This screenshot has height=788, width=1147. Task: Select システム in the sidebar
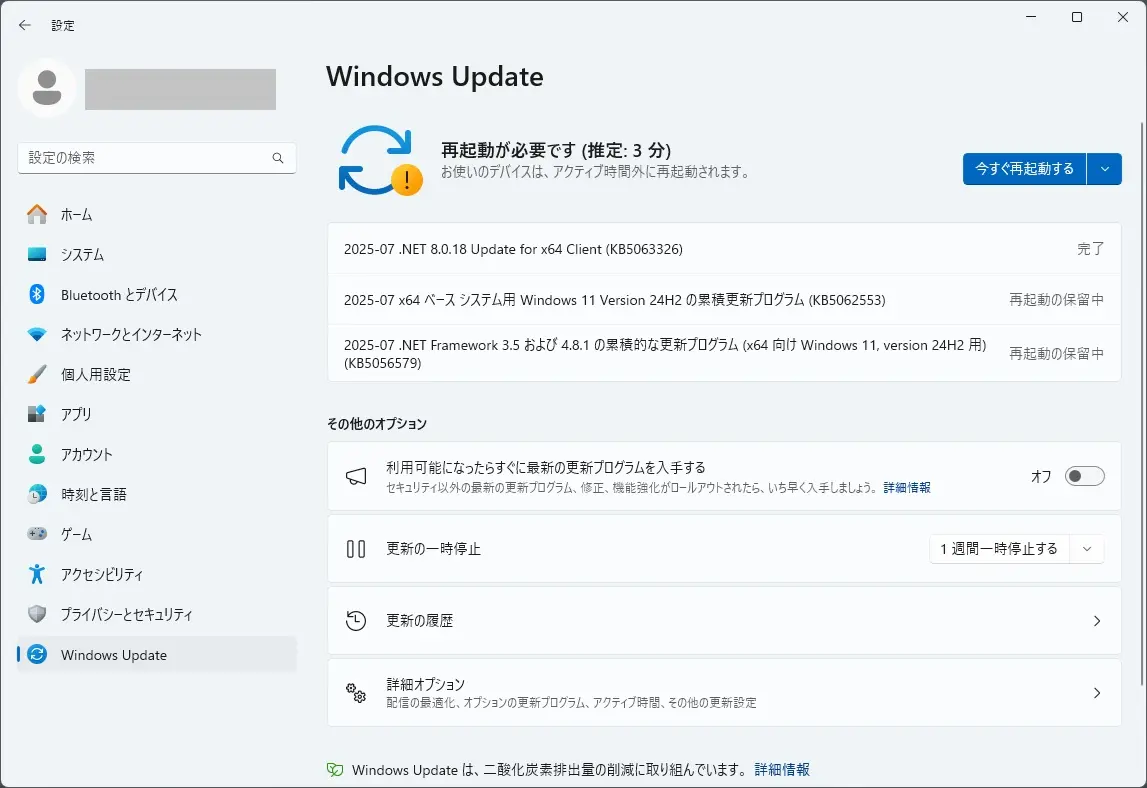tap(157, 255)
